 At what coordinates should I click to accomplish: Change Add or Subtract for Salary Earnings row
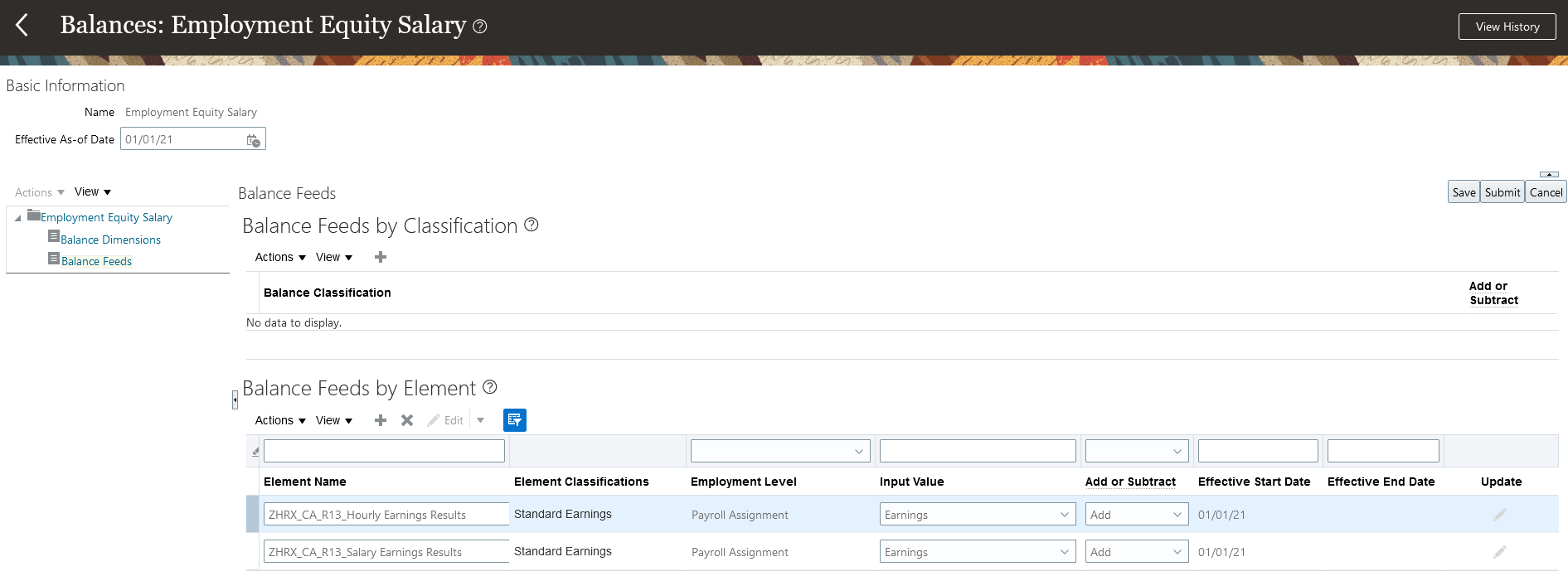(x=1137, y=552)
